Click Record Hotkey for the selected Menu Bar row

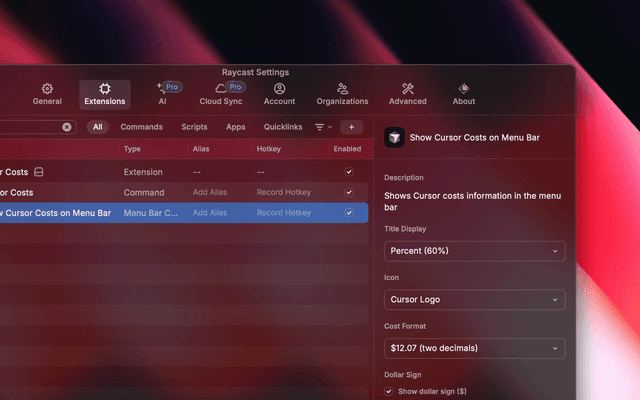click(x=284, y=213)
